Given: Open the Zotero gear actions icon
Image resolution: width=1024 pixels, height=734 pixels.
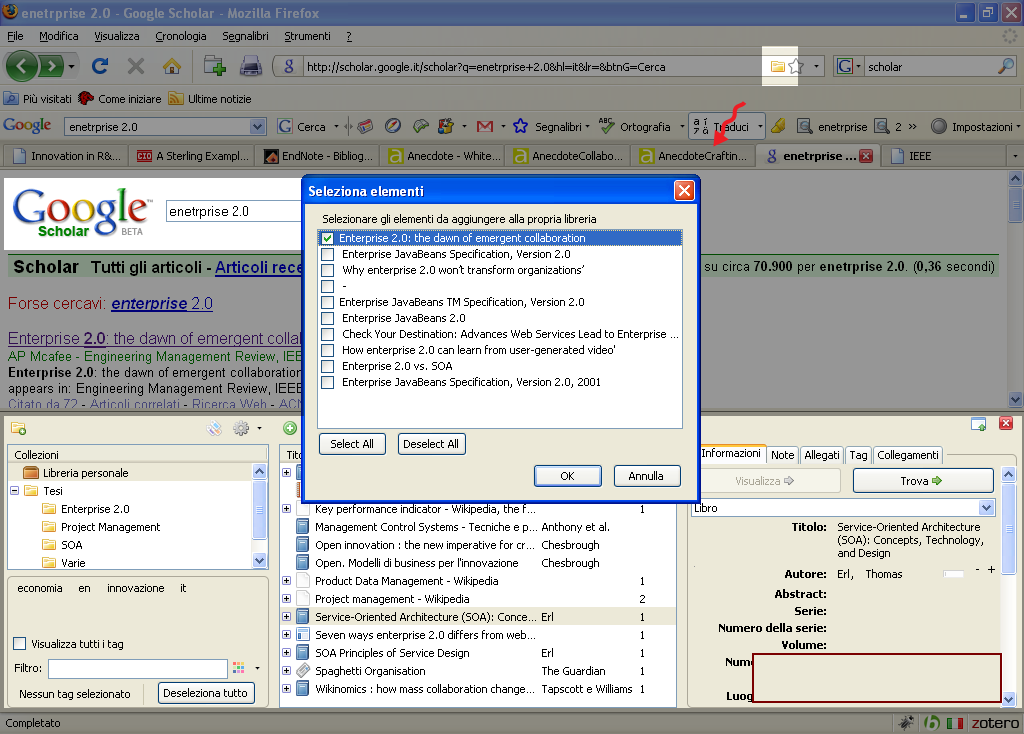Looking at the screenshot, I should point(241,428).
